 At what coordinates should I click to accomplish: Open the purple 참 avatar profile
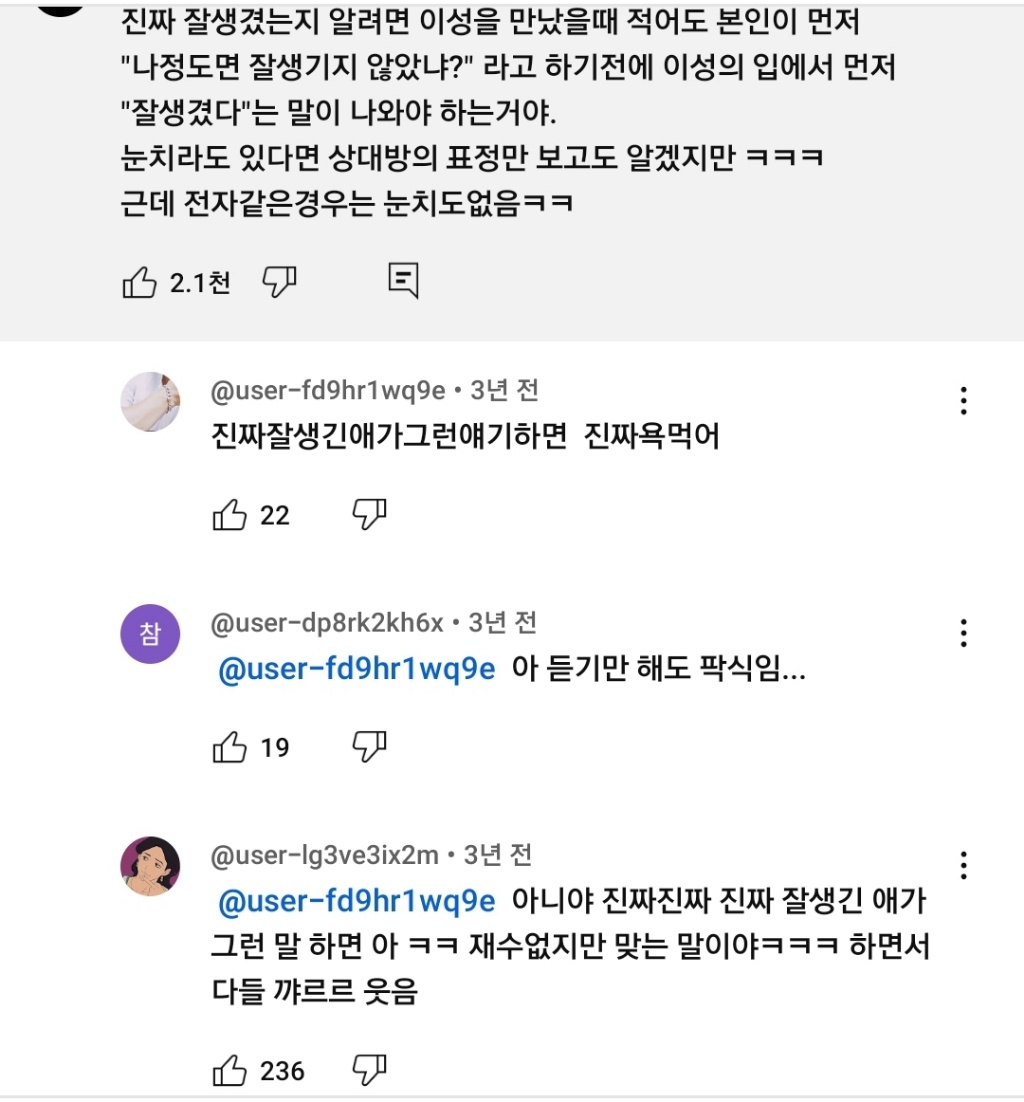tap(150, 634)
